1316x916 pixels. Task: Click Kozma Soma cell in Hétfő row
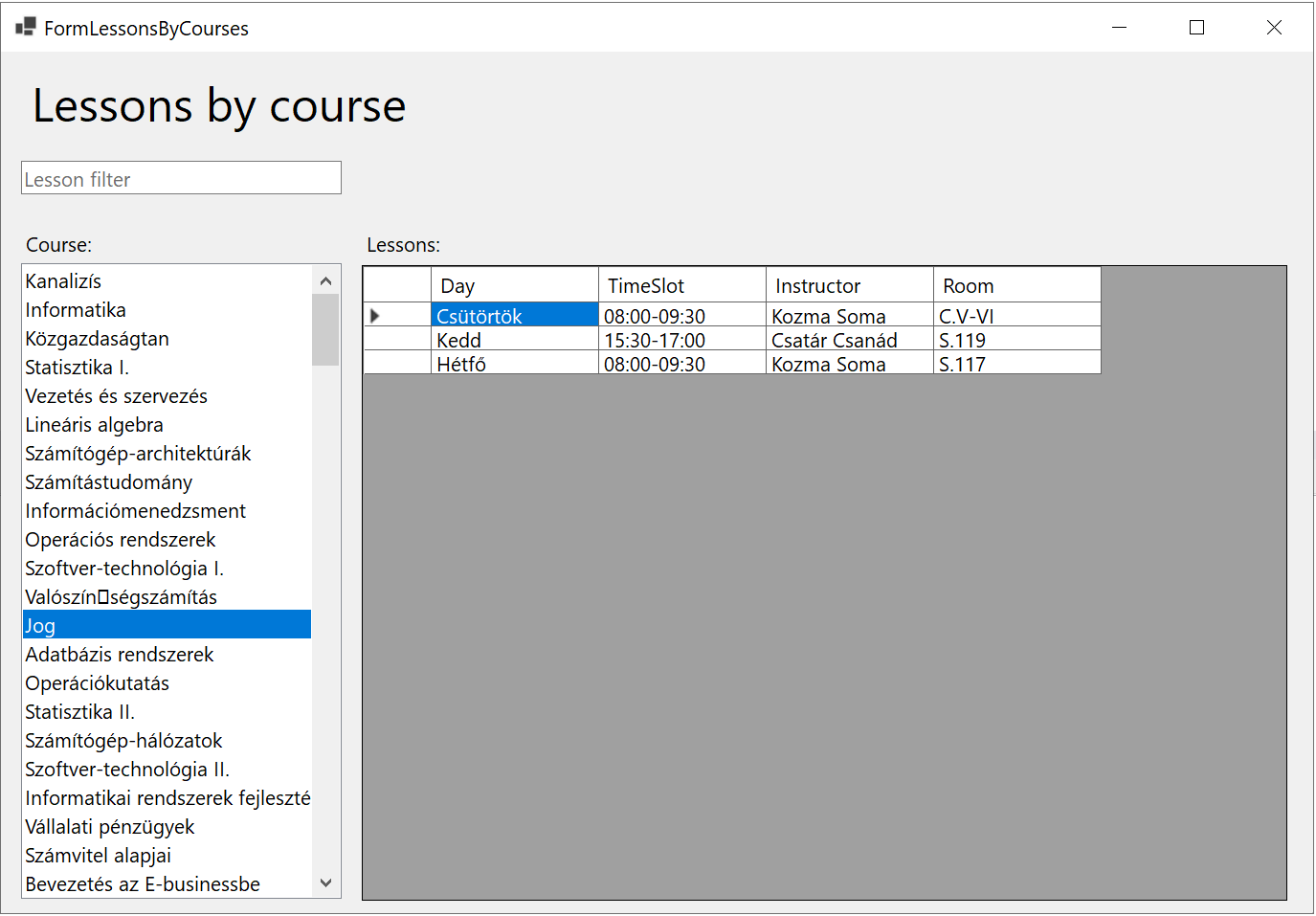[x=850, y=363]
